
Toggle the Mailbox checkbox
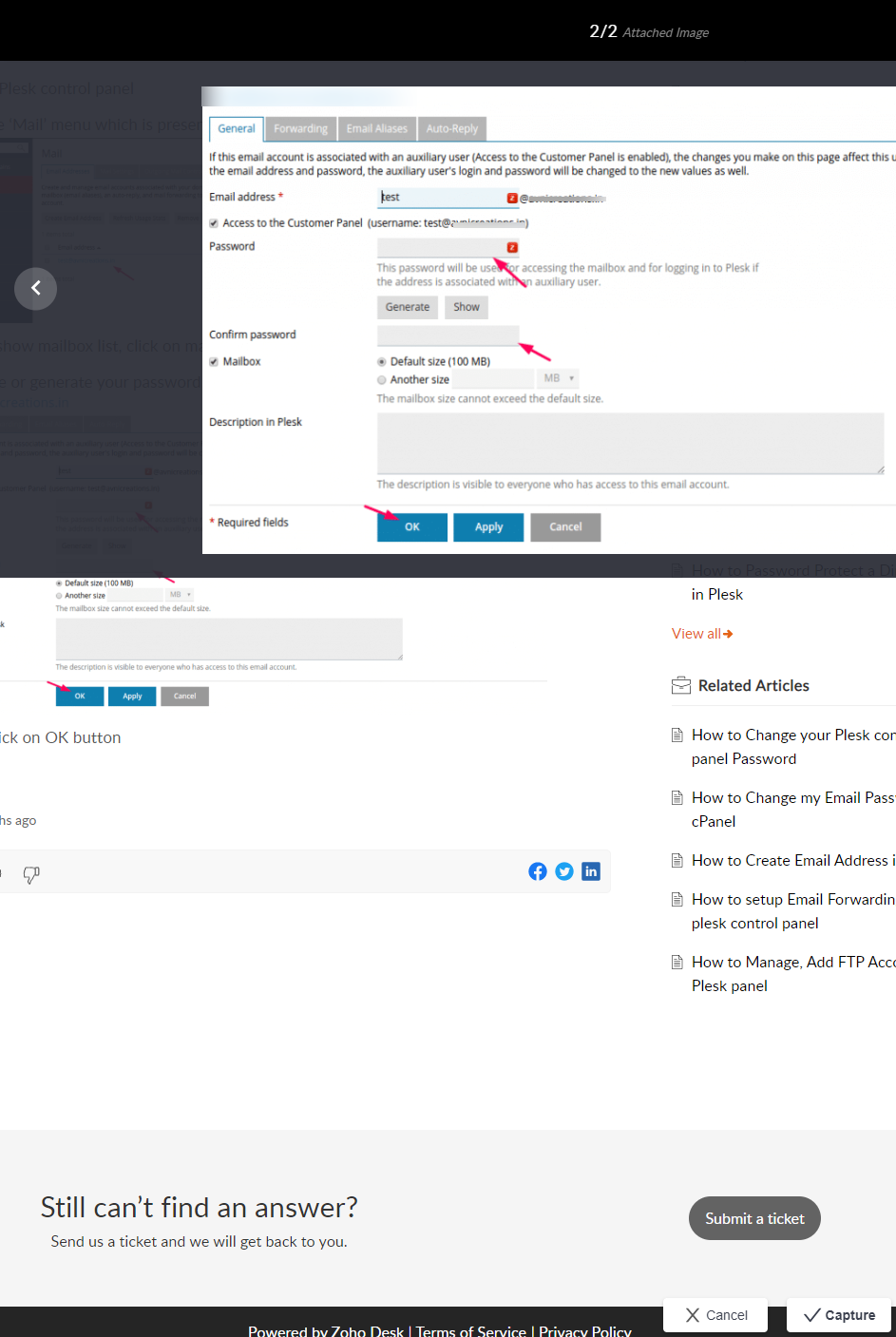point(213,361)
